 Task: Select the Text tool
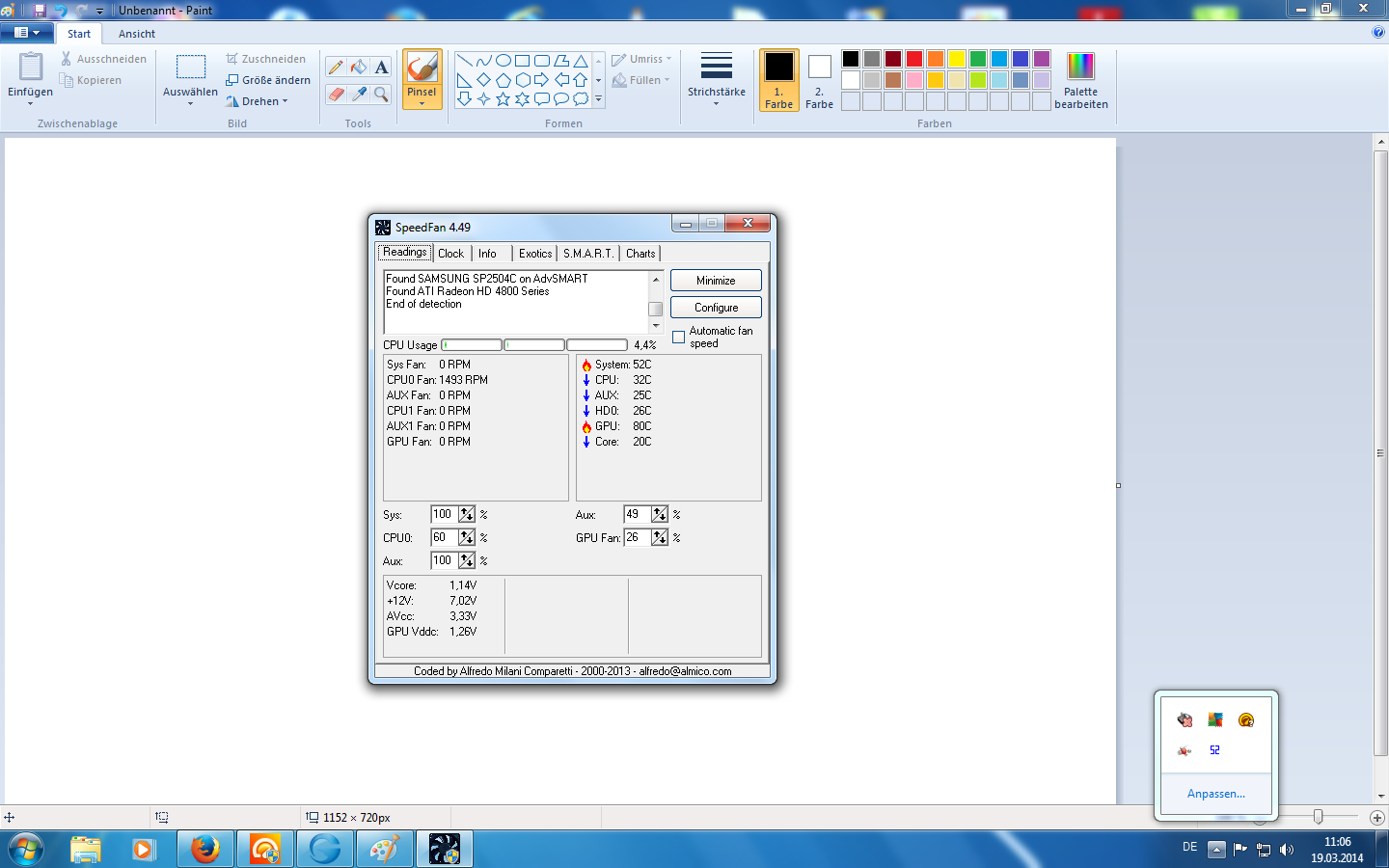382,67
